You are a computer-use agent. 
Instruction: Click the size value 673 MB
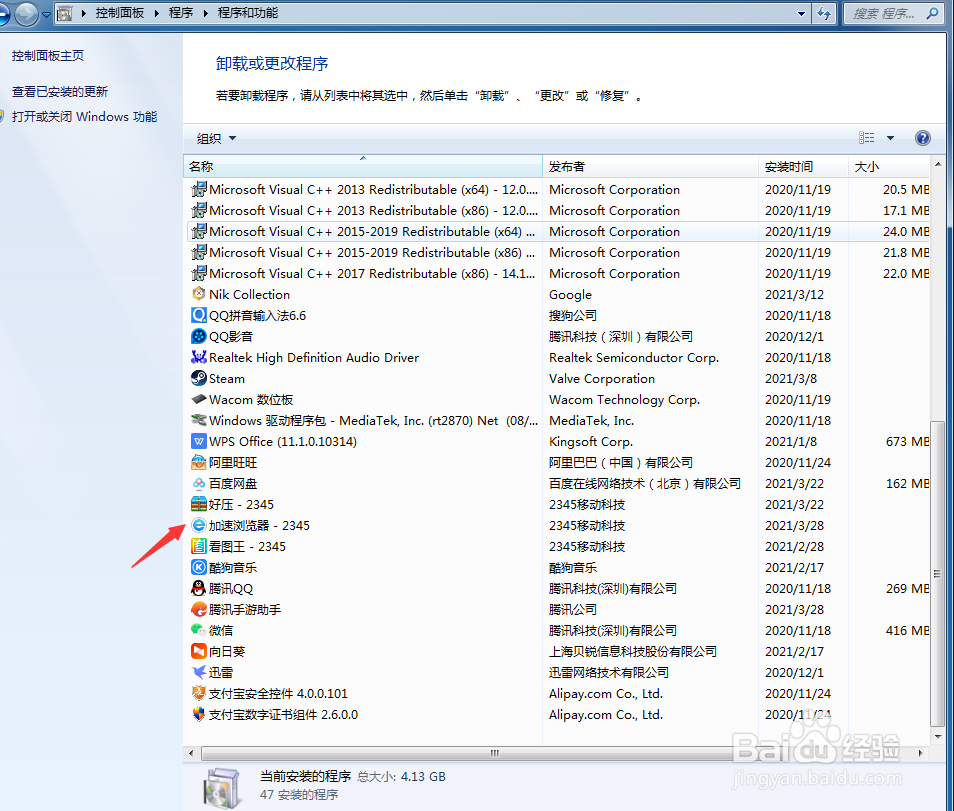click(907, 441)
